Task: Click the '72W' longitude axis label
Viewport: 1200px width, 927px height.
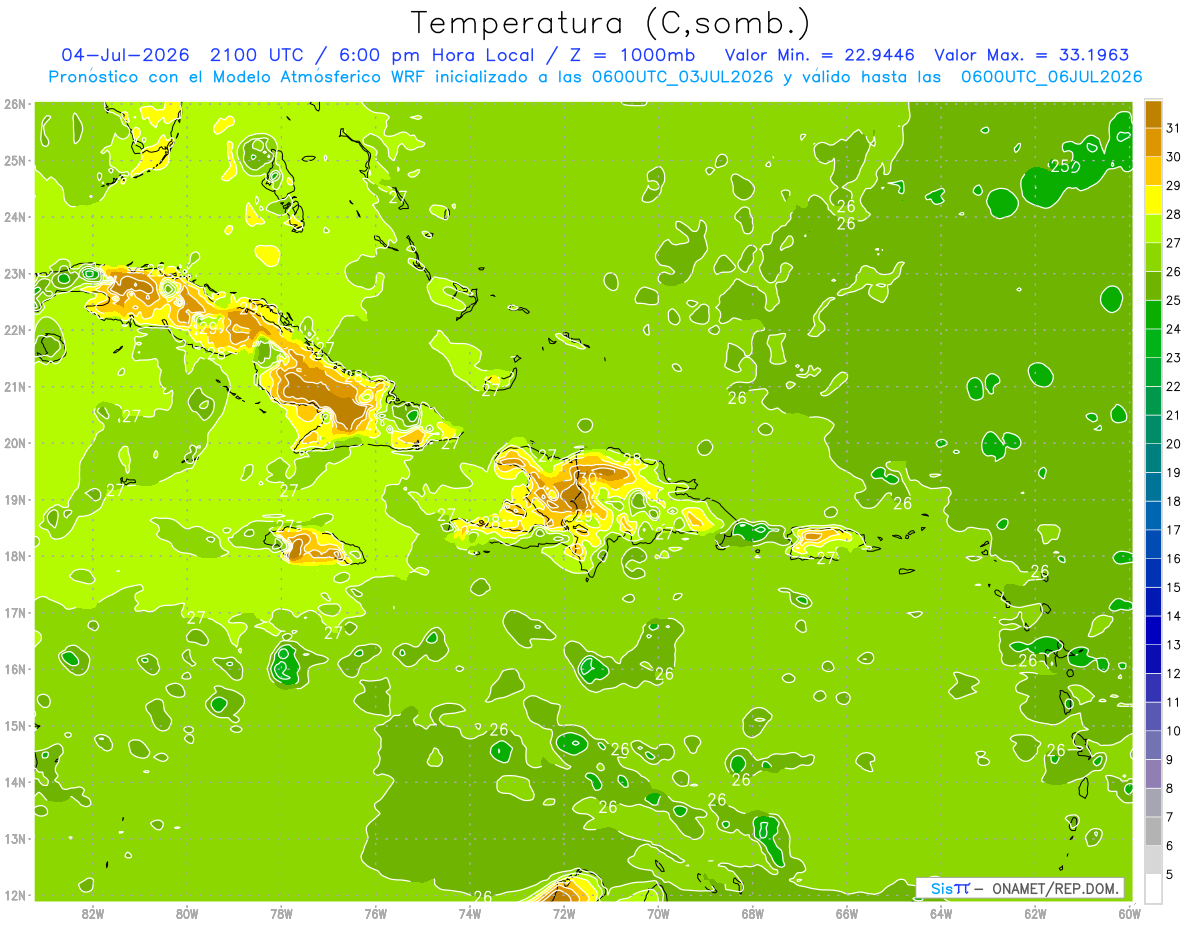Action: [x=563, y=913]
